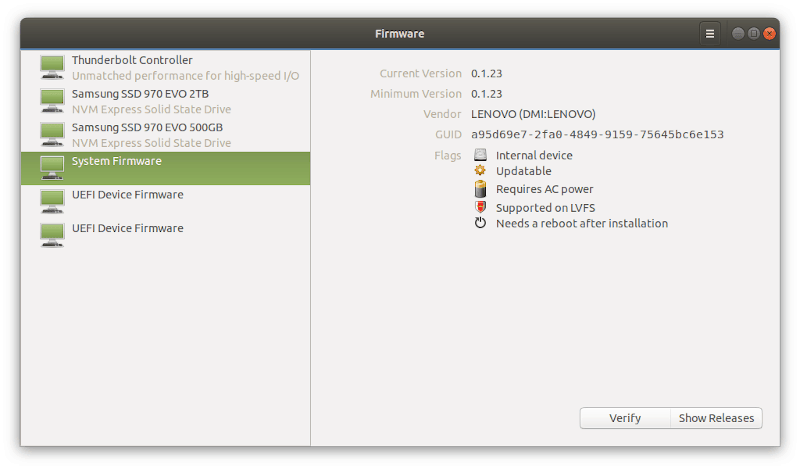Close the Firmware window
Screen dimensions: 800x469
(x=769, y=33)
